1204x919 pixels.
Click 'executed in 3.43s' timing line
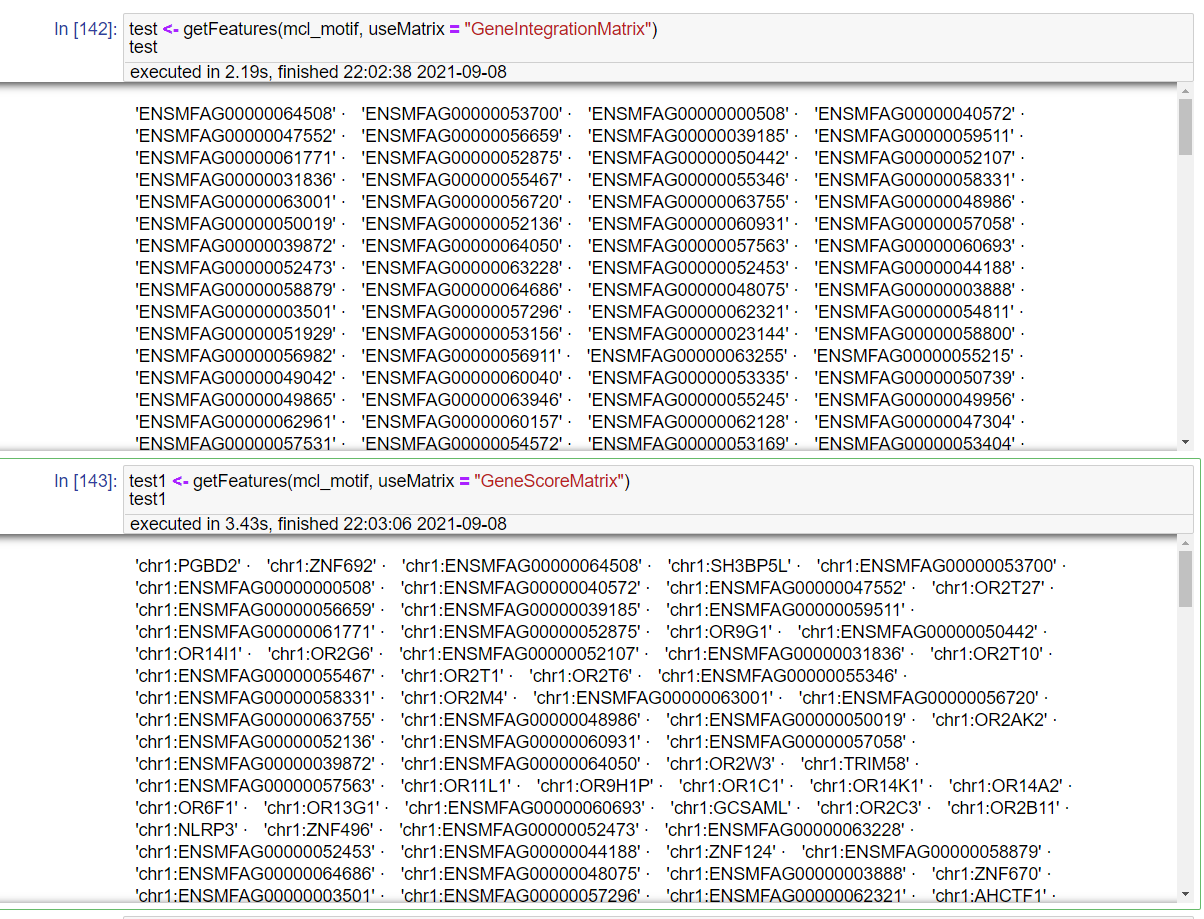tap(318, 523)
